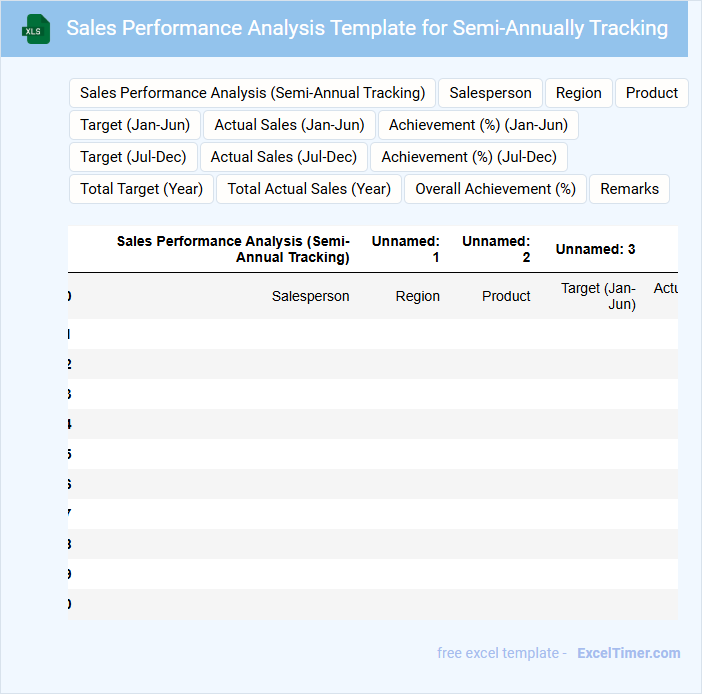Select the Salesperson cell in the table

[x=310, y=296]
